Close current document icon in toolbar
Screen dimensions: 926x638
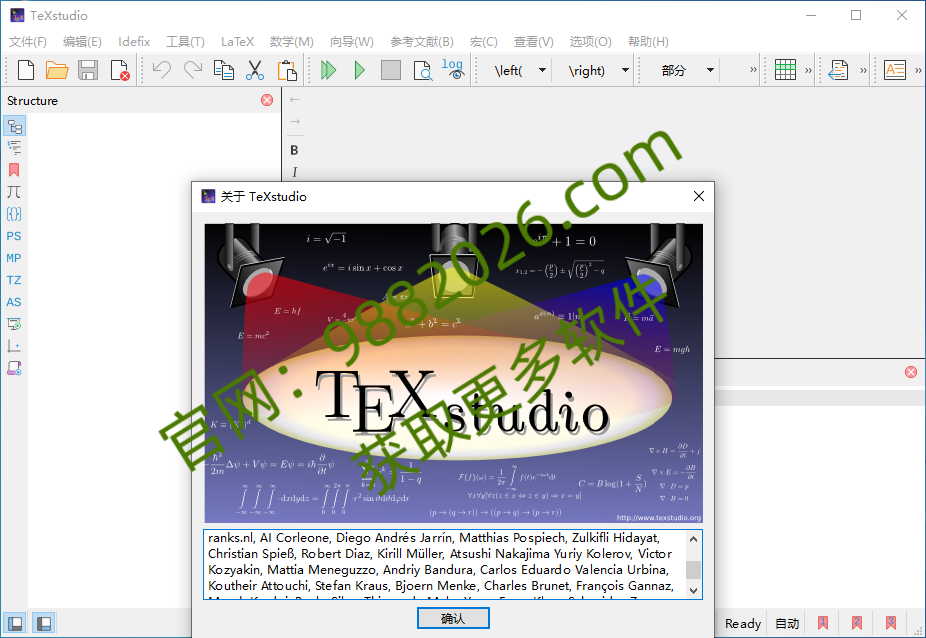[120, 70]
